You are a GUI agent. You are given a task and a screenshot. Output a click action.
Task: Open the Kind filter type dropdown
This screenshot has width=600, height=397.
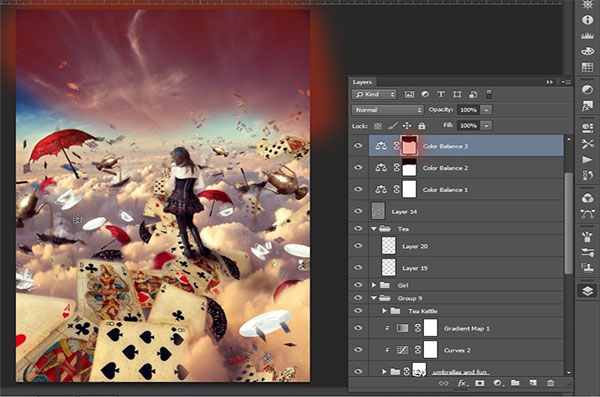click(374, 94)
